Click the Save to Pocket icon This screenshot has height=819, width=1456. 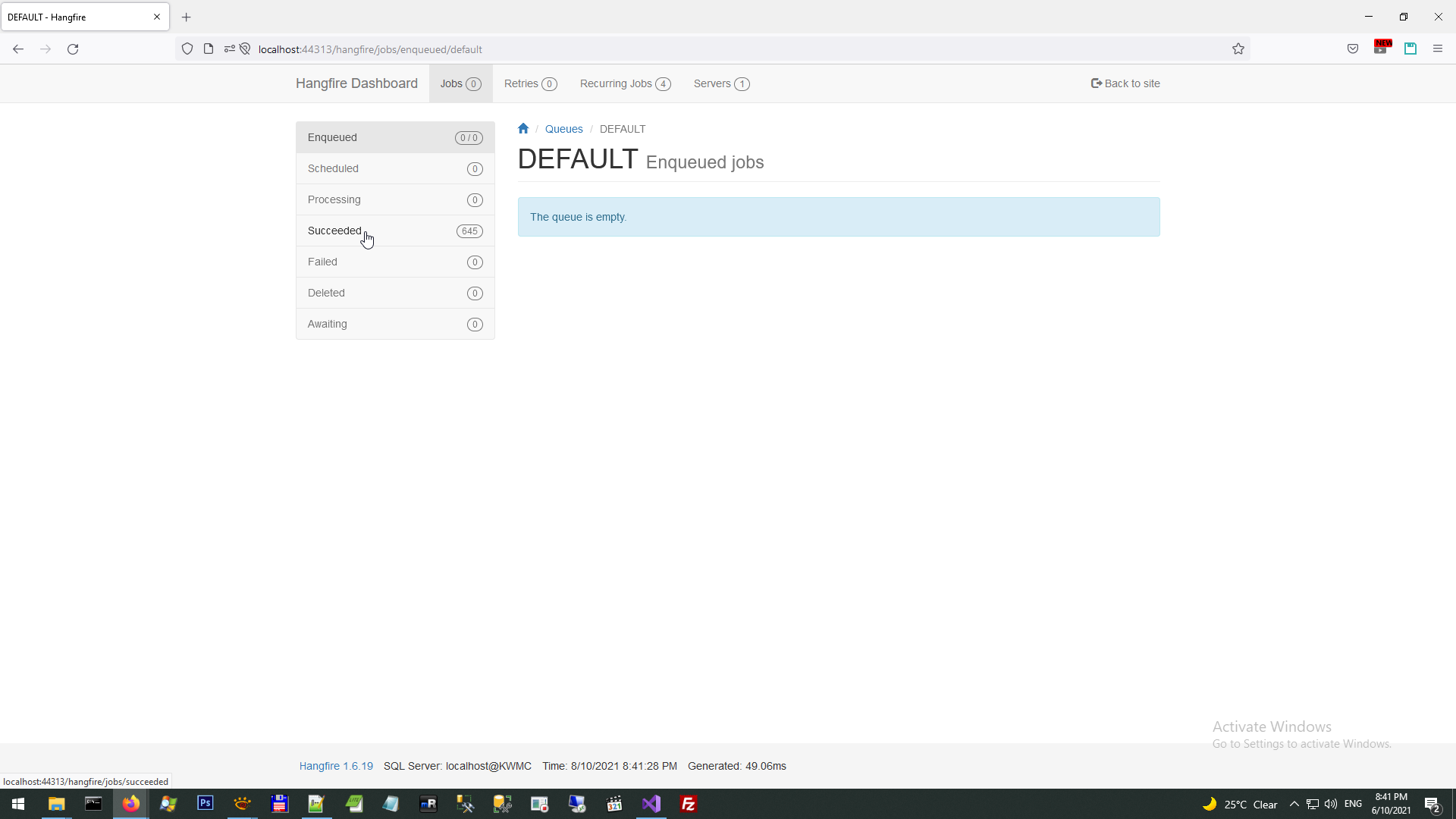(1353, 49)
